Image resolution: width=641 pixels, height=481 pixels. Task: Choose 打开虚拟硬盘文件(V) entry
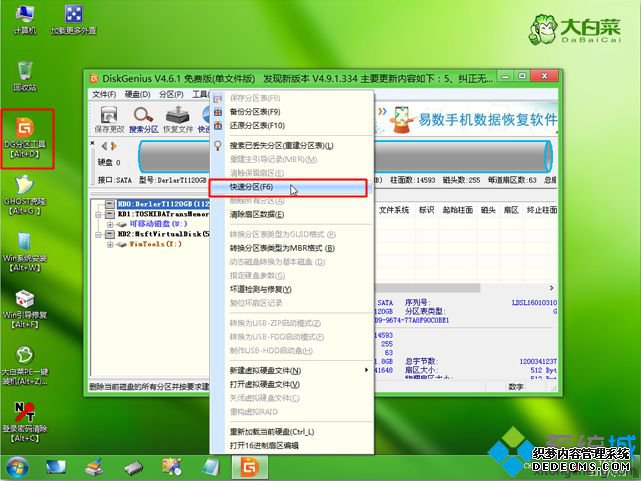(292, 385)
